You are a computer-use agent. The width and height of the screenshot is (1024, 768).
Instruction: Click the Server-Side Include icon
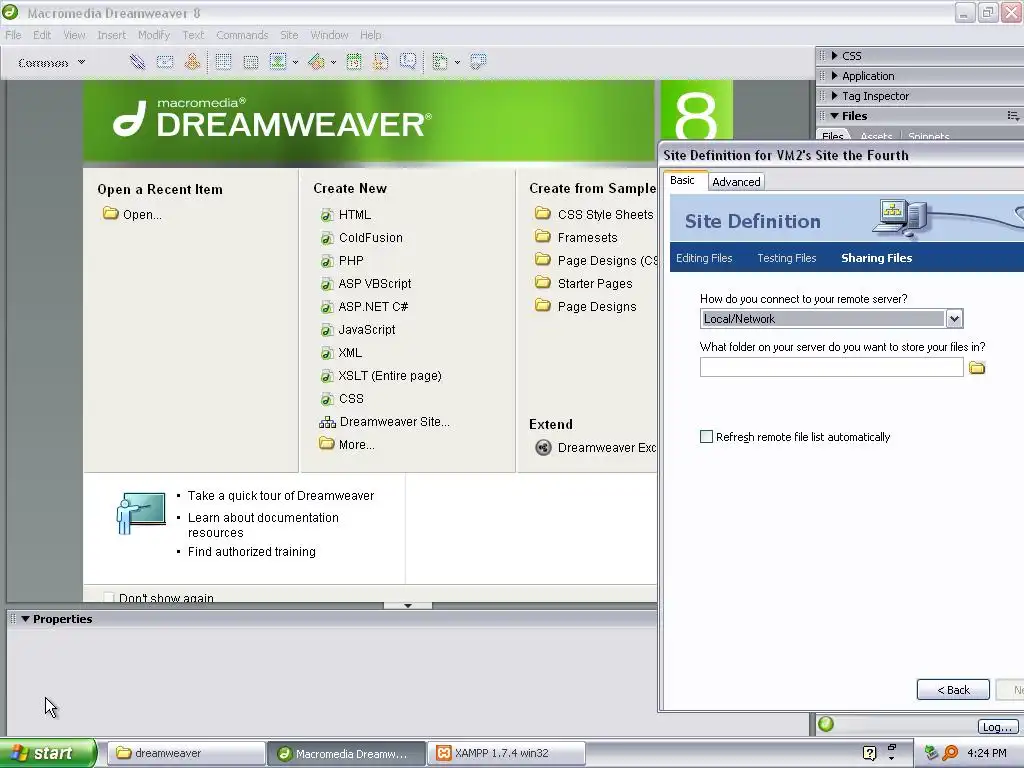click(381, 62)
